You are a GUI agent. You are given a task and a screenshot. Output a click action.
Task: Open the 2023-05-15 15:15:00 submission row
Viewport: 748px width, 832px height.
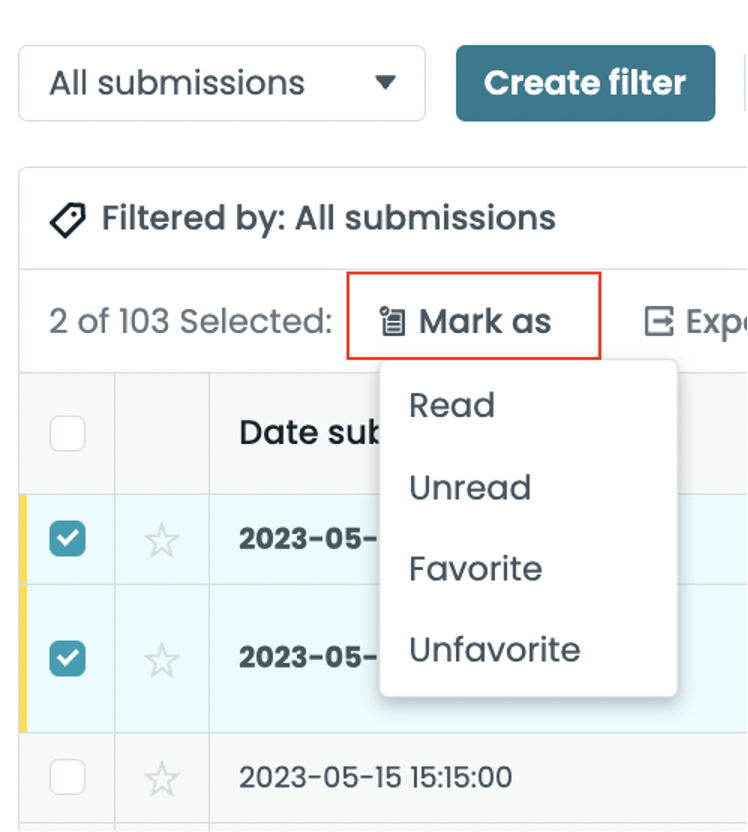pos(375,777)
